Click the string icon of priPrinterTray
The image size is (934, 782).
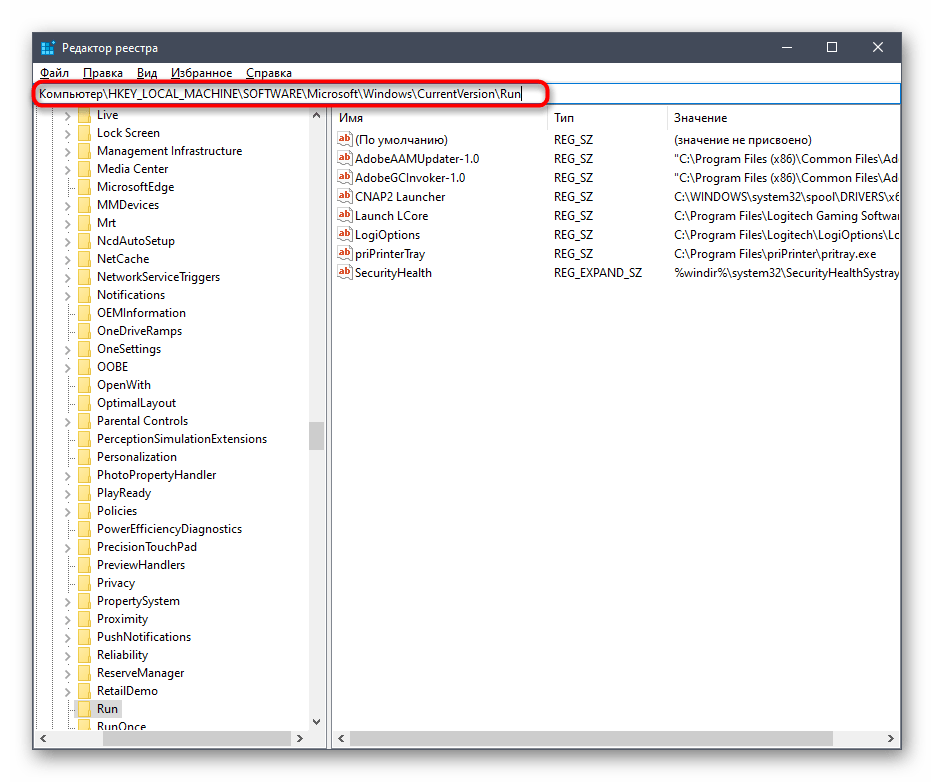click(344, 254)
